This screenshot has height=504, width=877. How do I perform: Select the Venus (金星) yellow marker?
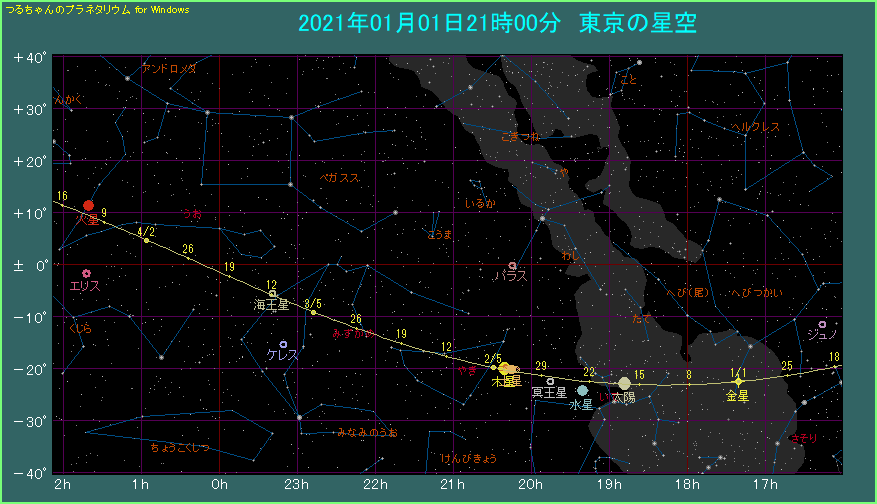click(x=738, y=381)
